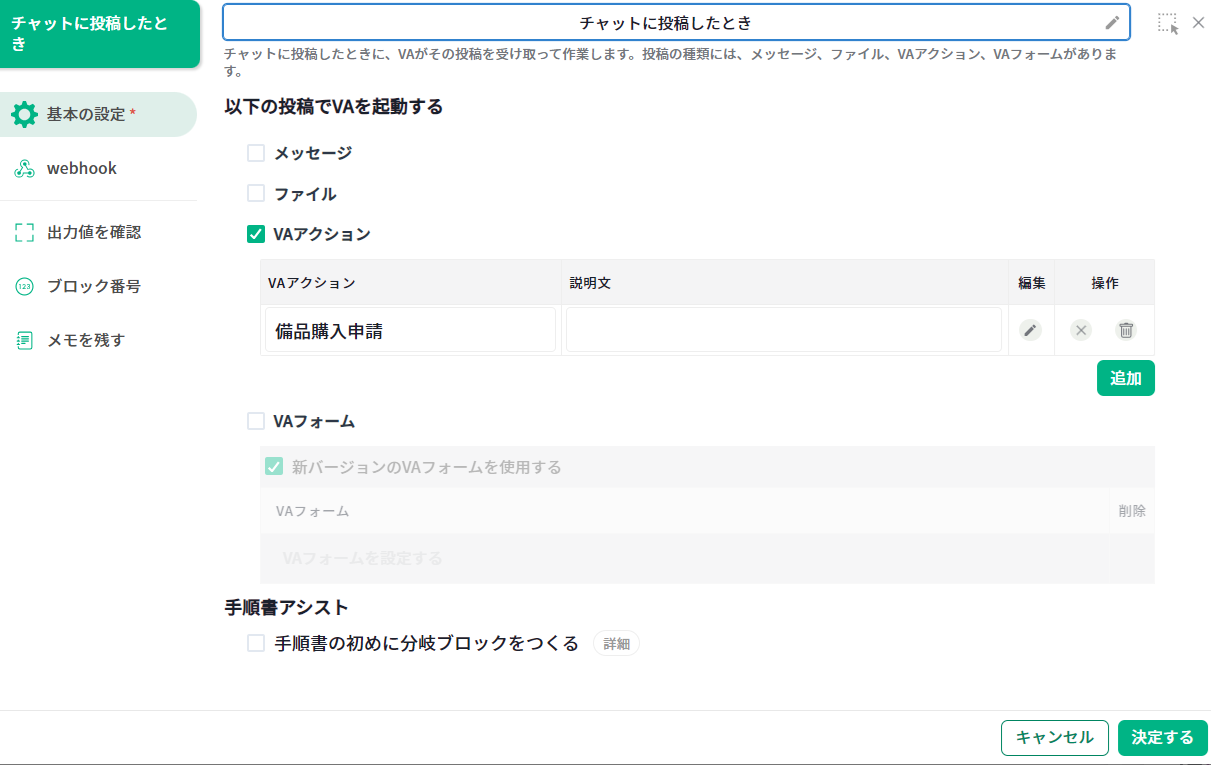Click the 備品購入申請 VAアクション name field
This screenshot has width=1211, height=765.
(410, 330)
